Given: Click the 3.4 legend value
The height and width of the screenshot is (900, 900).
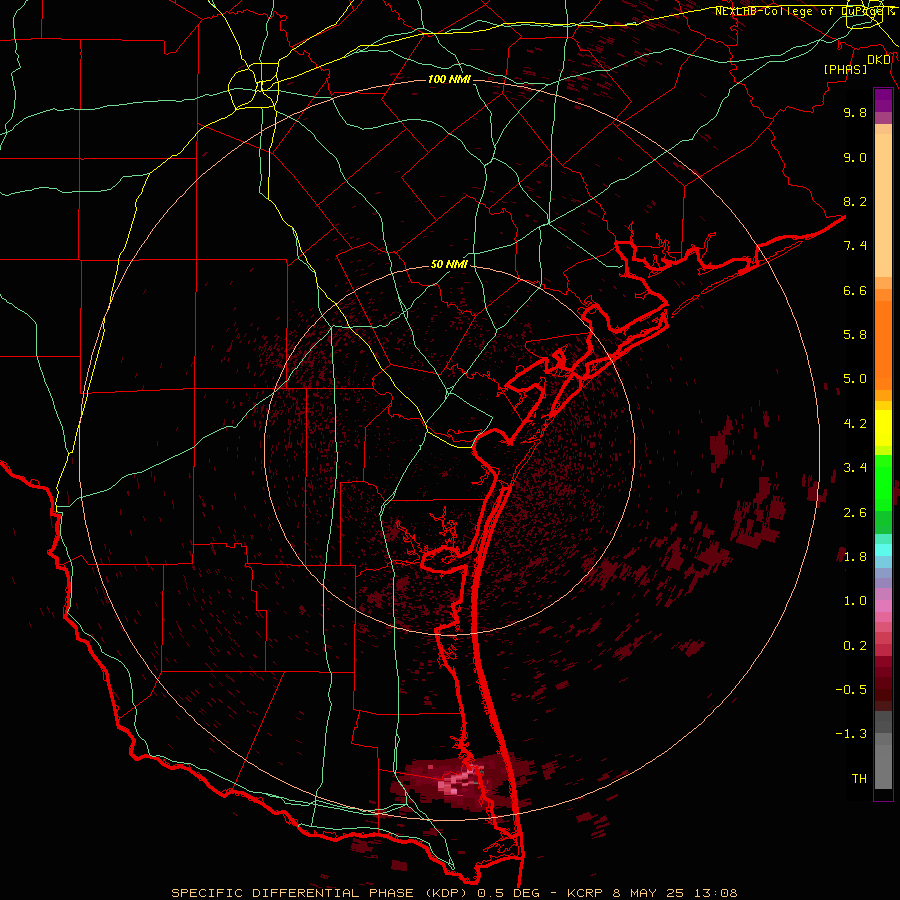Looking at the screenshot, I should pos(855,468).
